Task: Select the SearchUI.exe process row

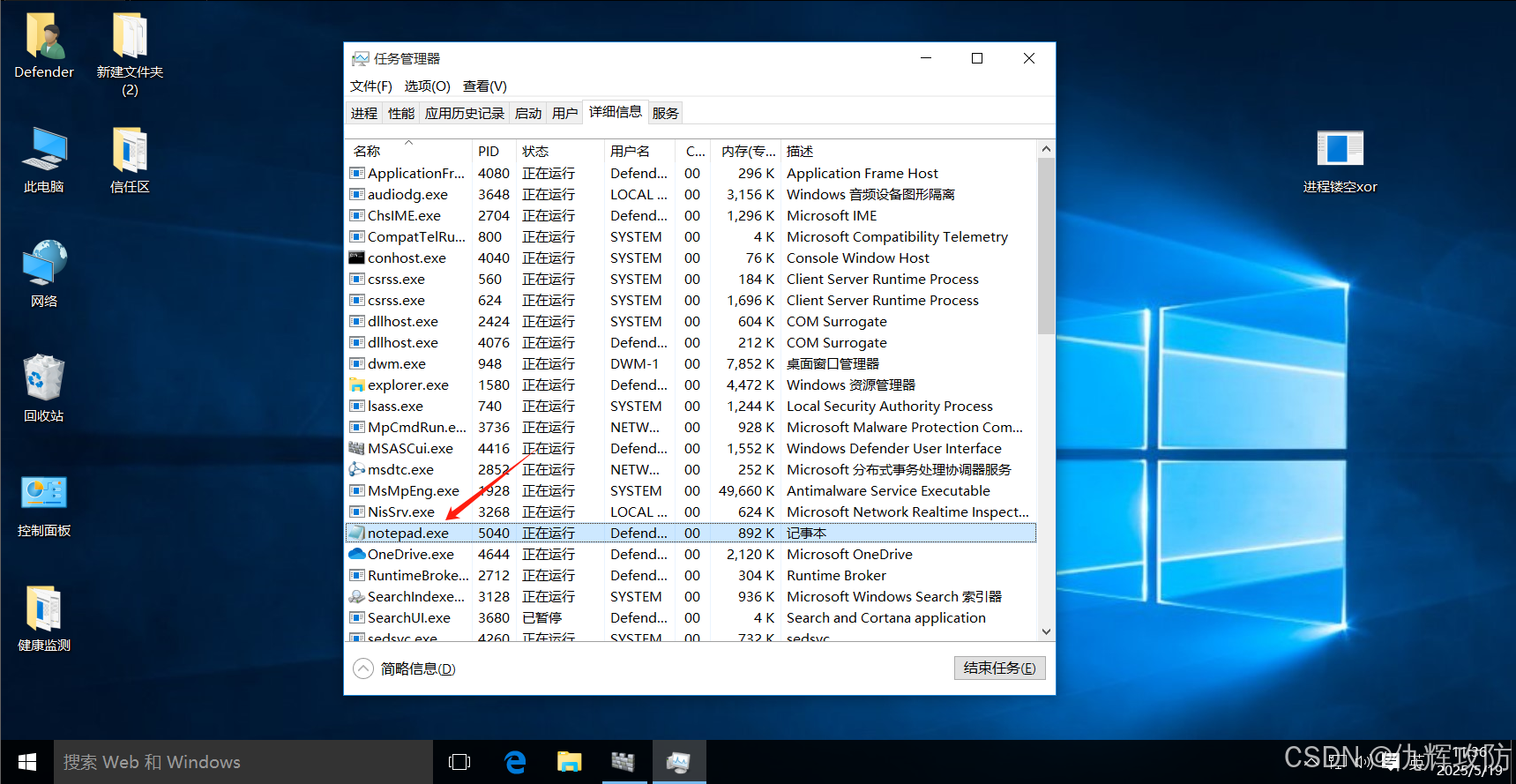Action: (x=691, y=617)
